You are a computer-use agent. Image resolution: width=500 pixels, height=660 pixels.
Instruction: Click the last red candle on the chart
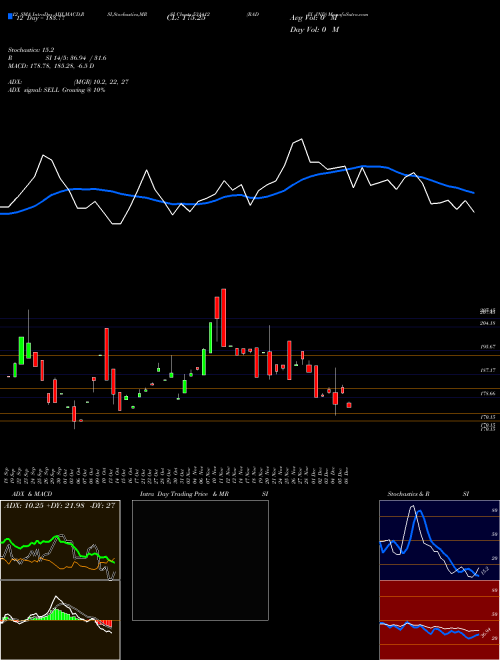point(349,405)
